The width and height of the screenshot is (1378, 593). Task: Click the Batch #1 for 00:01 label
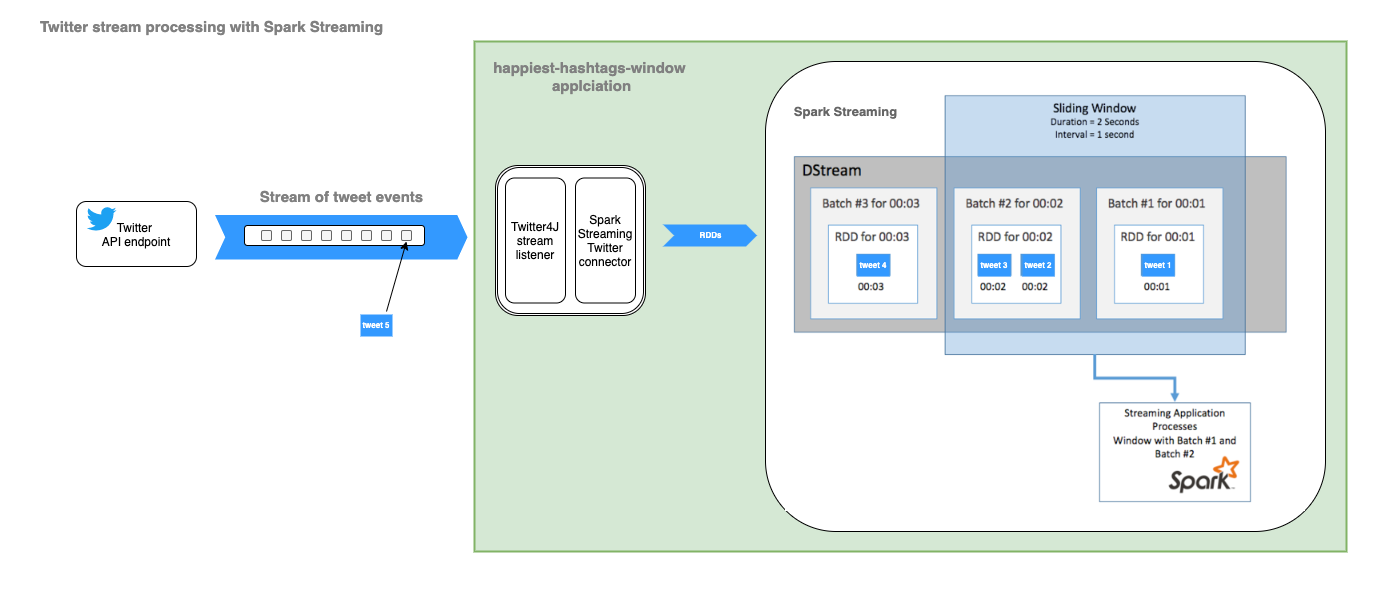click(x=1157, y=203)
